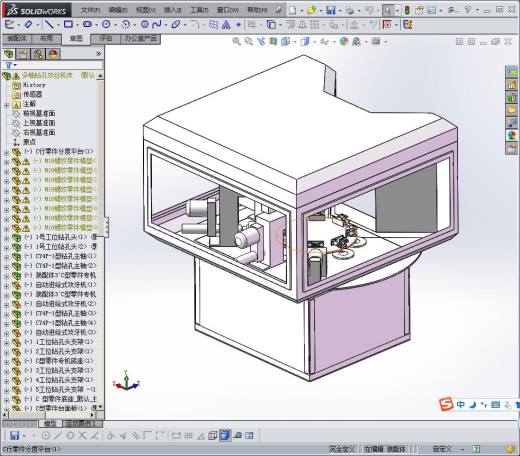Image resolution: width=520 pixels, height=456 pixels.
Task: Click Zoom to Area magnifier icon
Action: pyautogui.click(x=249, y=42)
